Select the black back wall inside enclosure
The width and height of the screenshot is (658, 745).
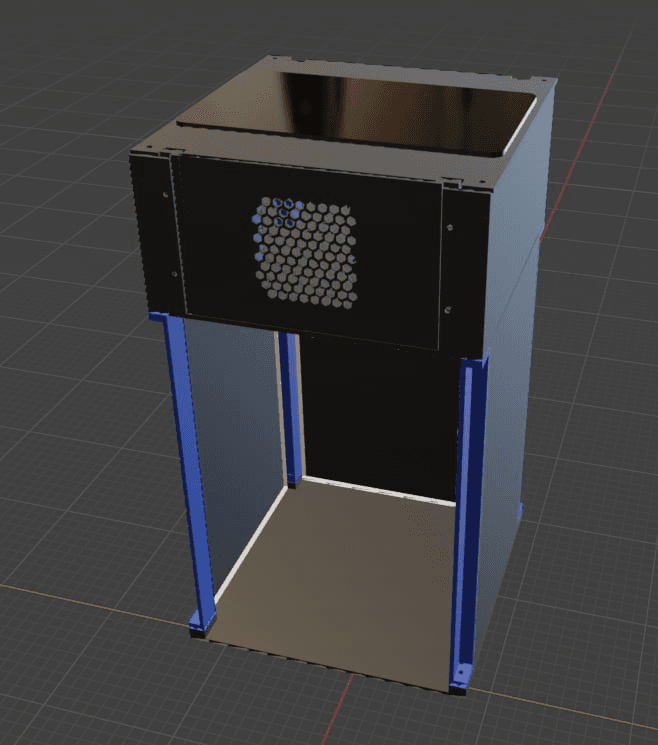[380, 418]
